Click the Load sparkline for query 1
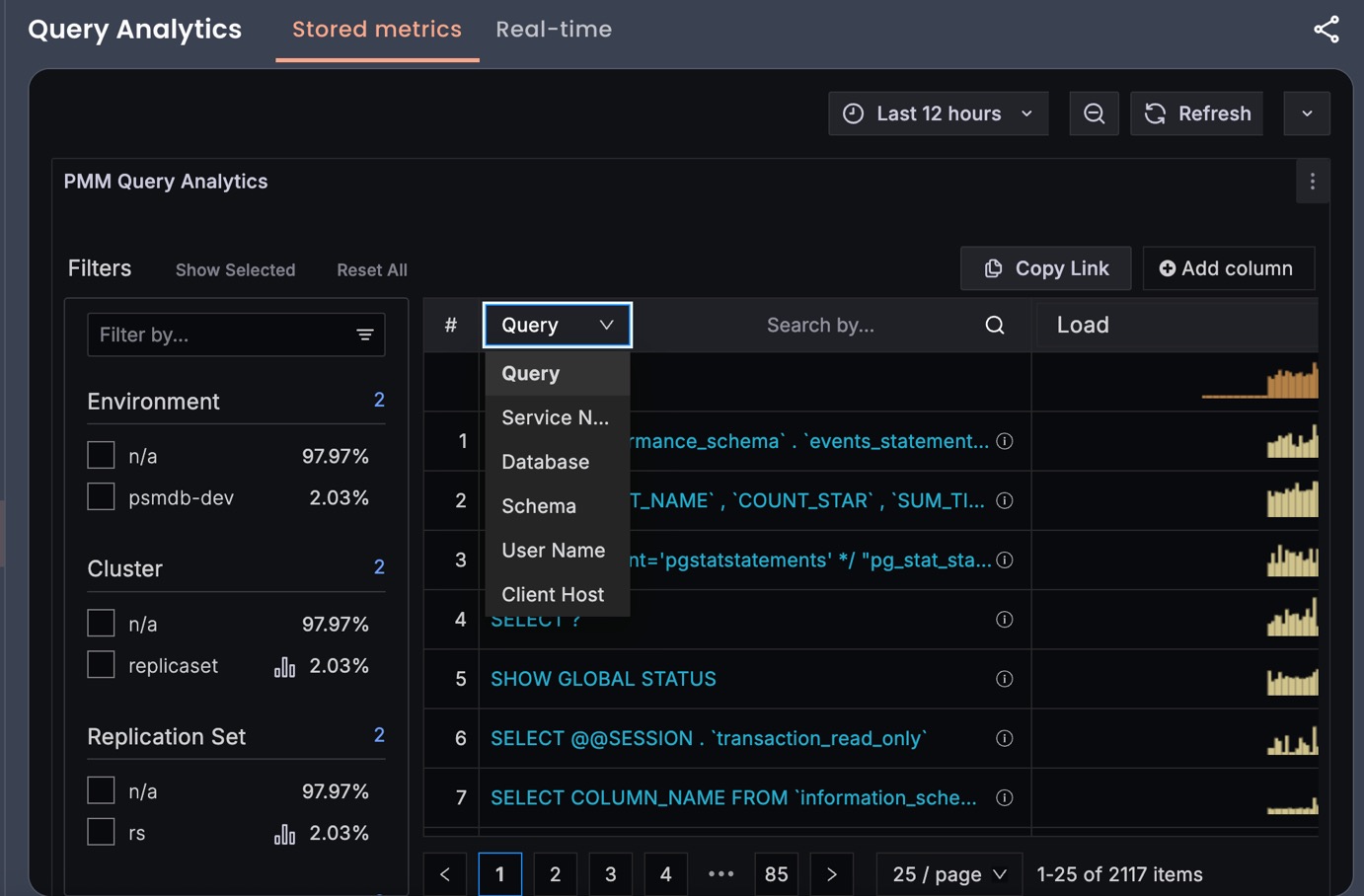The width and height of the screenshot is (1364, 896). coord(1291,442)
